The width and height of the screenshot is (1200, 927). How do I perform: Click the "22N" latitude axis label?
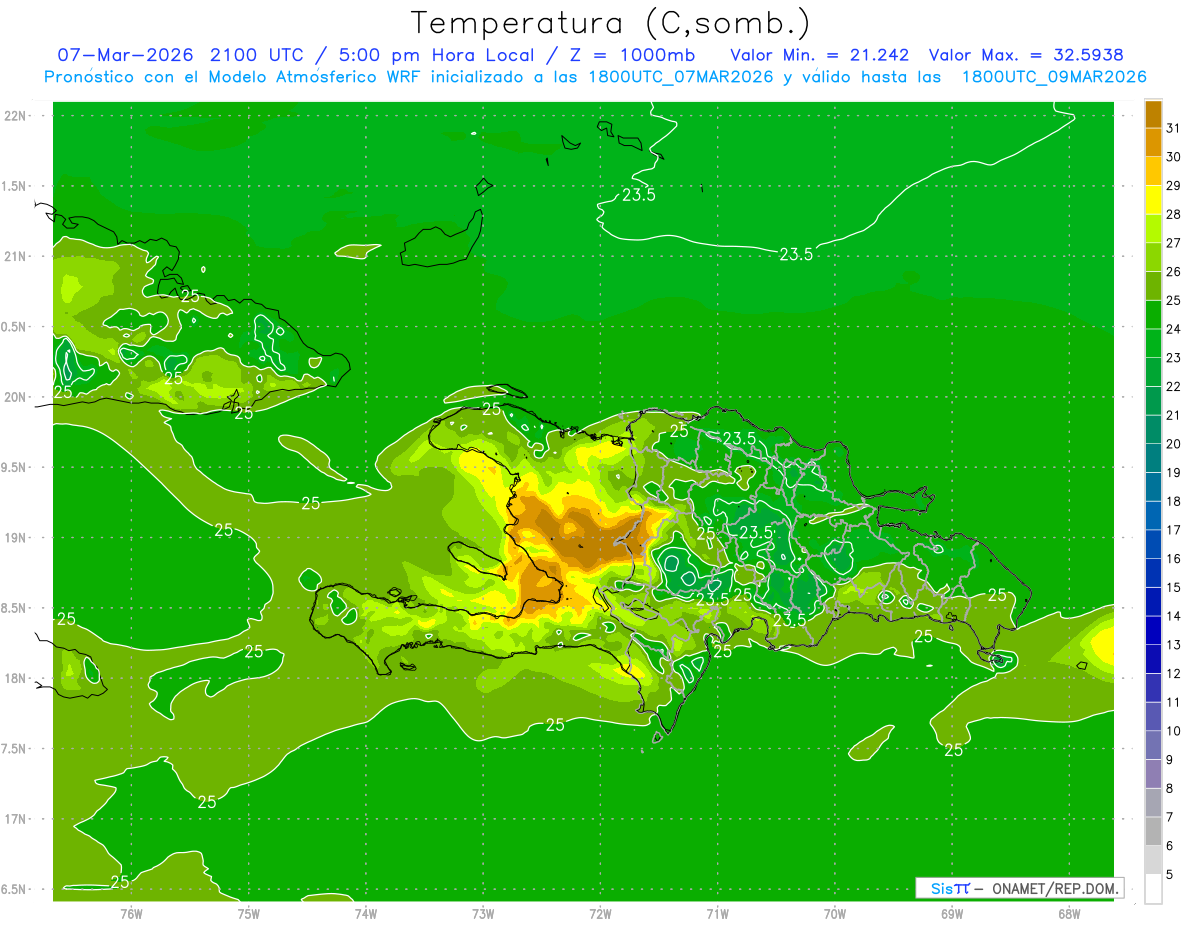15,115
